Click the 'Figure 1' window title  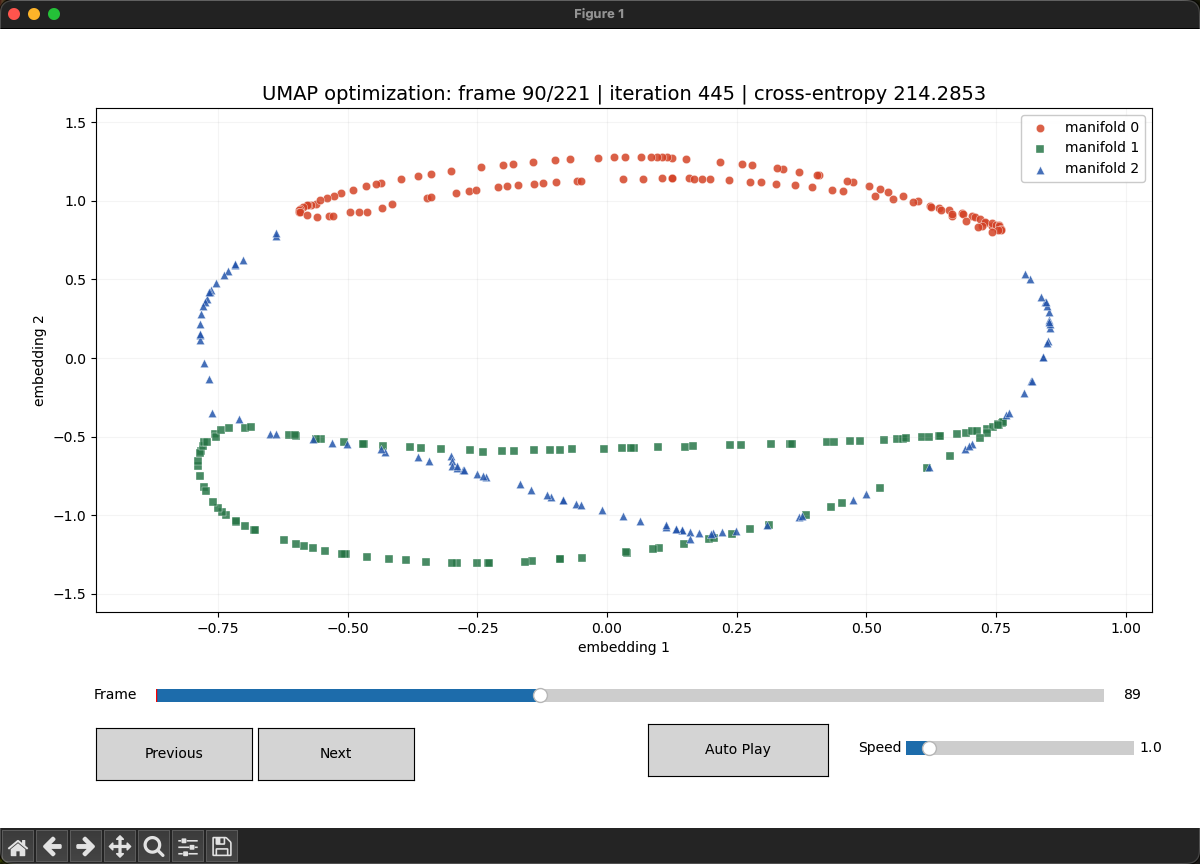click(599, 14)
